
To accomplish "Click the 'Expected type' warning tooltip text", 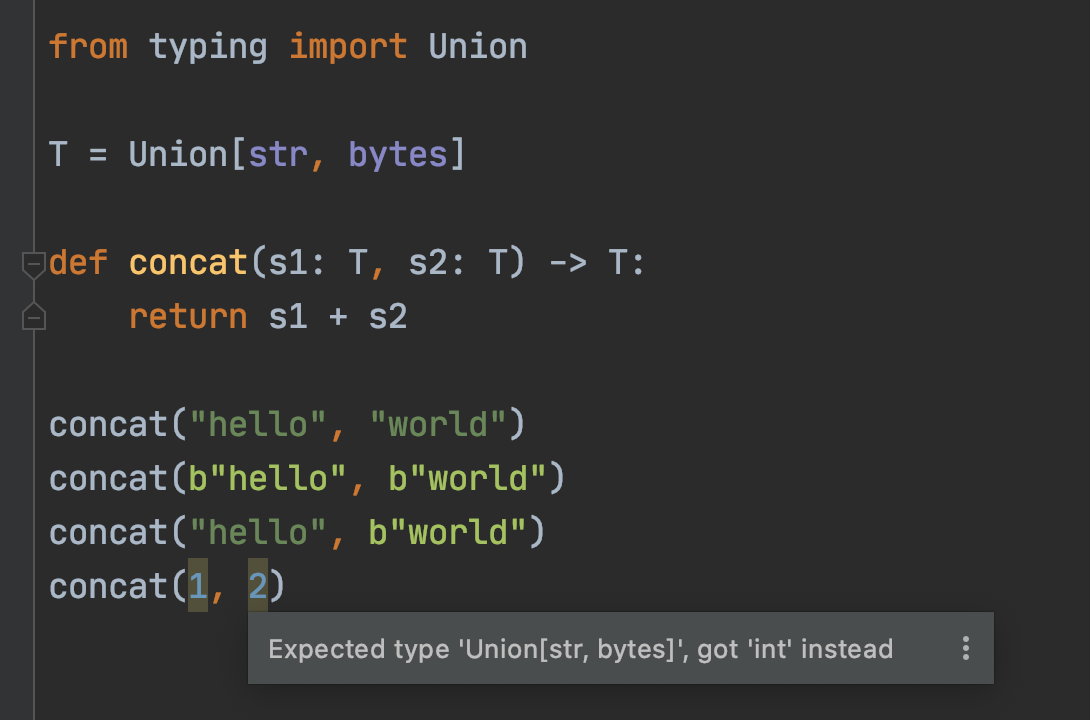I will coord(580,649).
